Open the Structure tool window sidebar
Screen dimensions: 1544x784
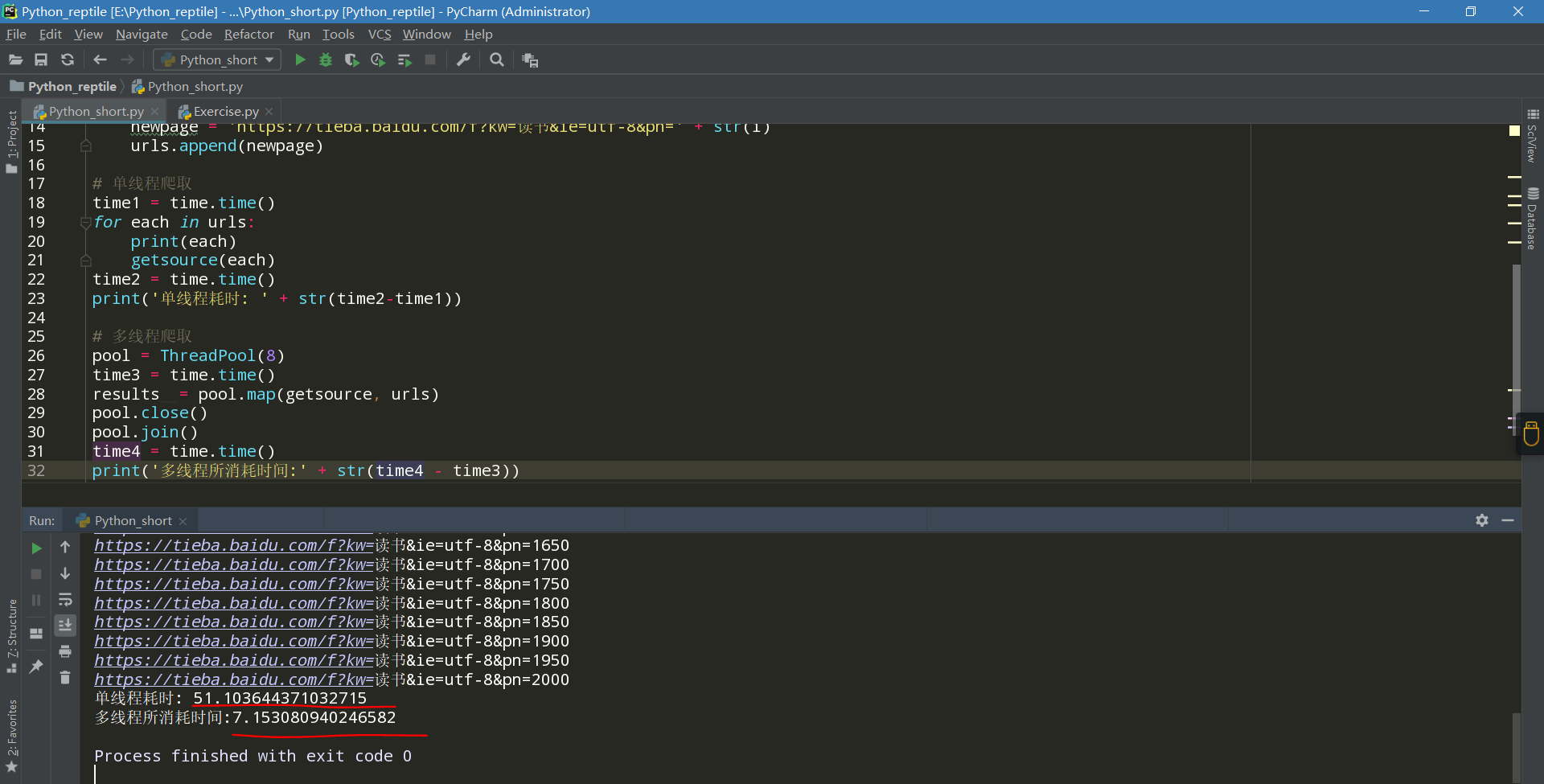[x=11, y=635]
